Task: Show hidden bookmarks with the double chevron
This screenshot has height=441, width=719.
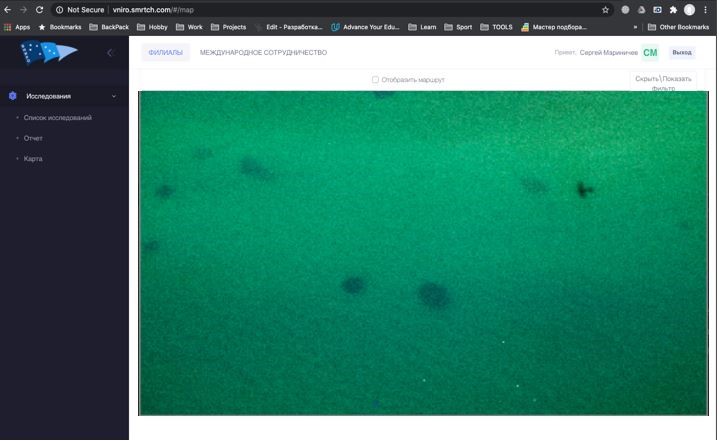Action: 635,27
